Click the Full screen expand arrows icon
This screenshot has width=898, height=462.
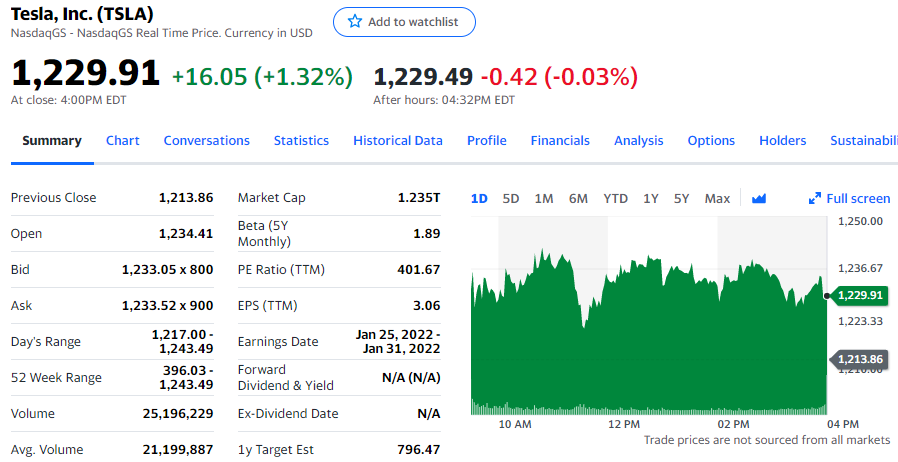coord(815,198)
